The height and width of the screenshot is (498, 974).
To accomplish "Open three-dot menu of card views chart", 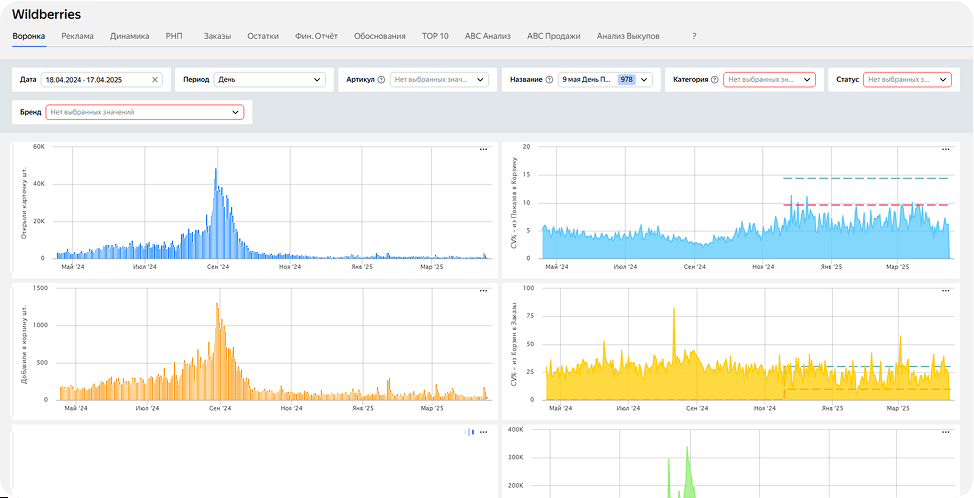I will 483,150.
